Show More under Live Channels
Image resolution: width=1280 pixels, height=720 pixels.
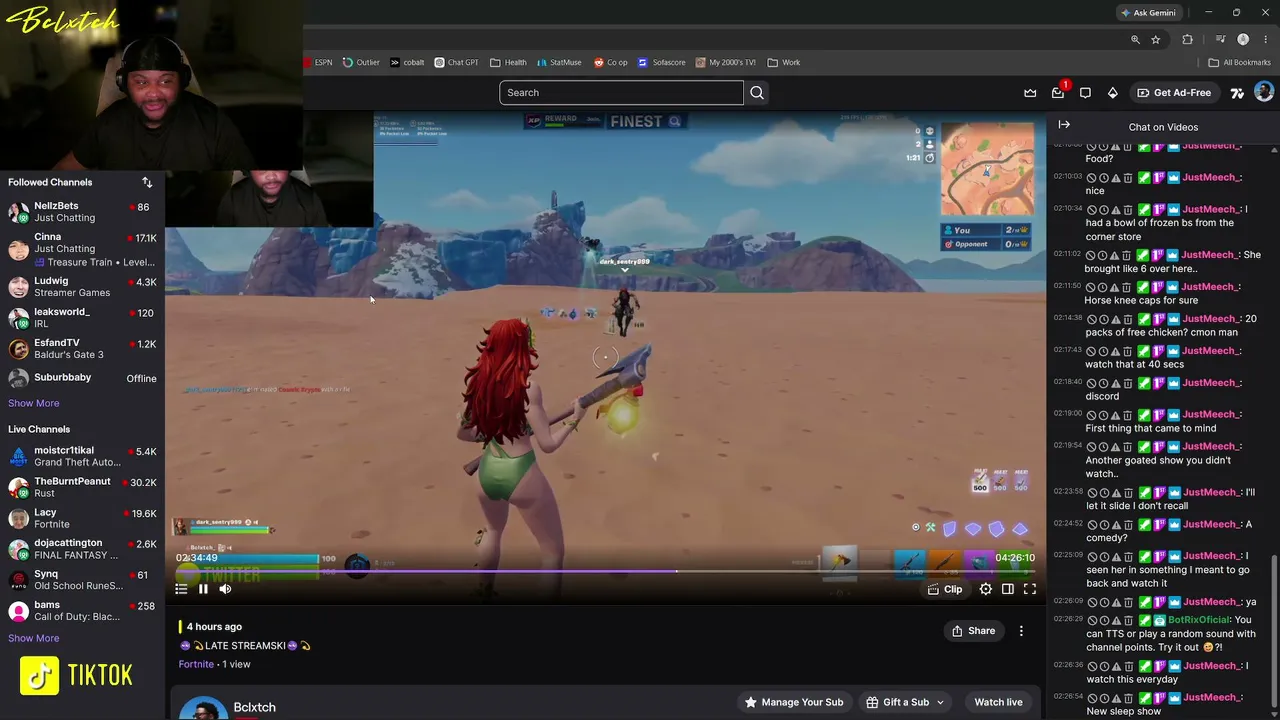coord(34,638)
